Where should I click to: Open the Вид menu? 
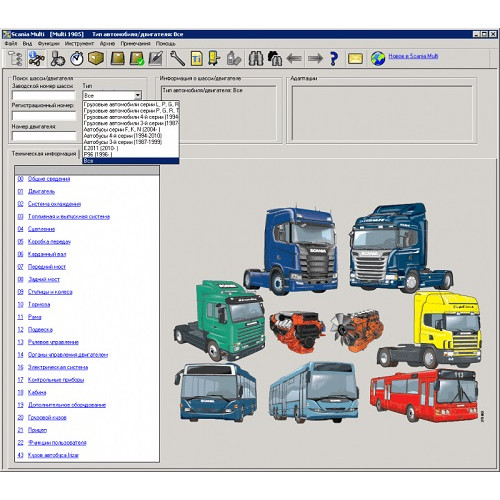click(x=27, y=44)
